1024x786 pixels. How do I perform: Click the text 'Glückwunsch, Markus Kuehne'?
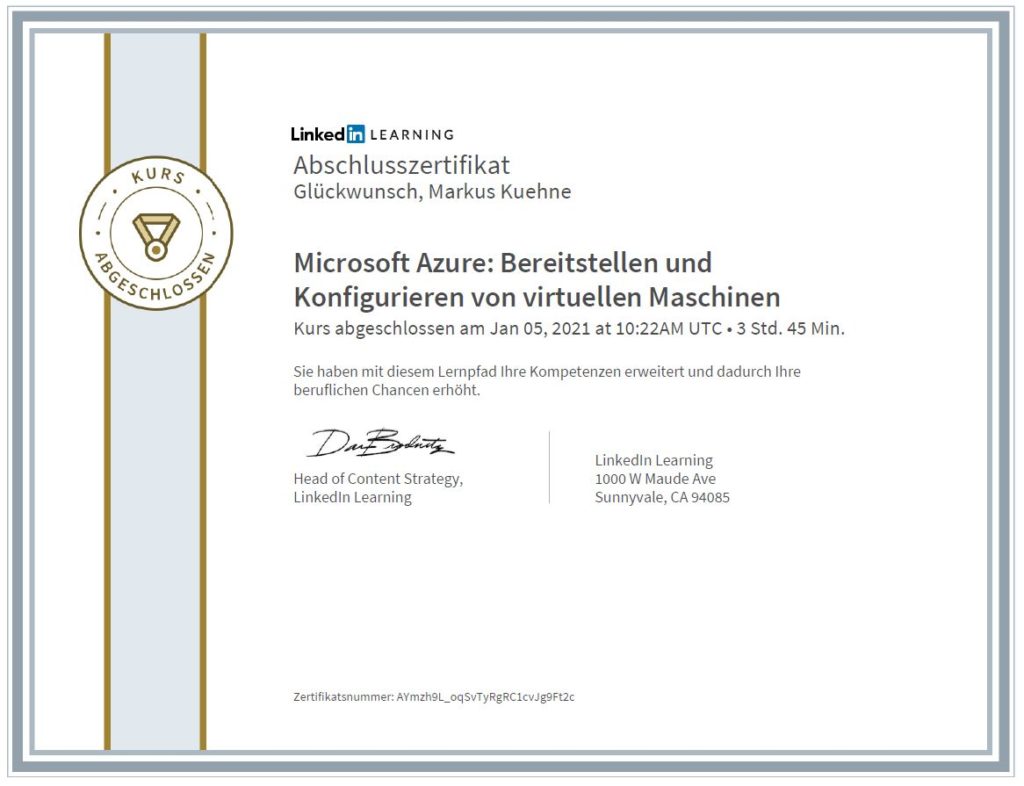[x=432, y=192]
